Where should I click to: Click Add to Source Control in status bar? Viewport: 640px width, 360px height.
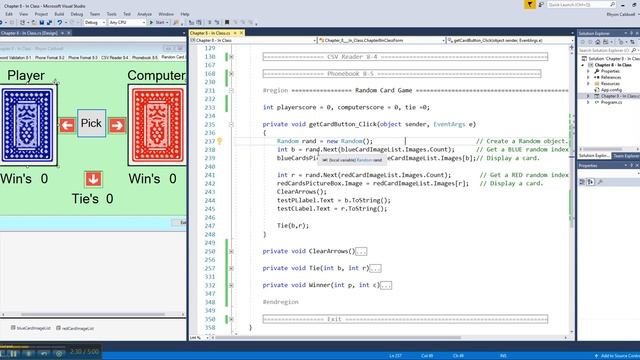tap(617, 356)
